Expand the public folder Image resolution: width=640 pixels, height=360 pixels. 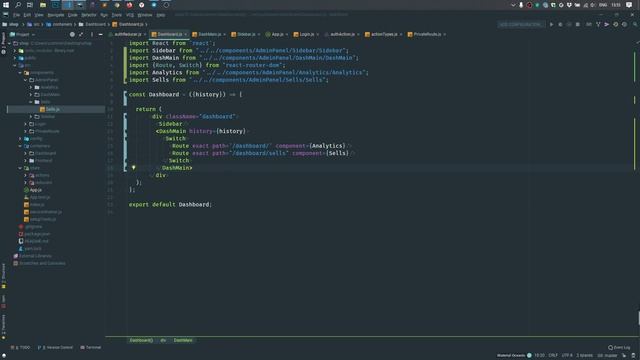(x=15, y=58)
